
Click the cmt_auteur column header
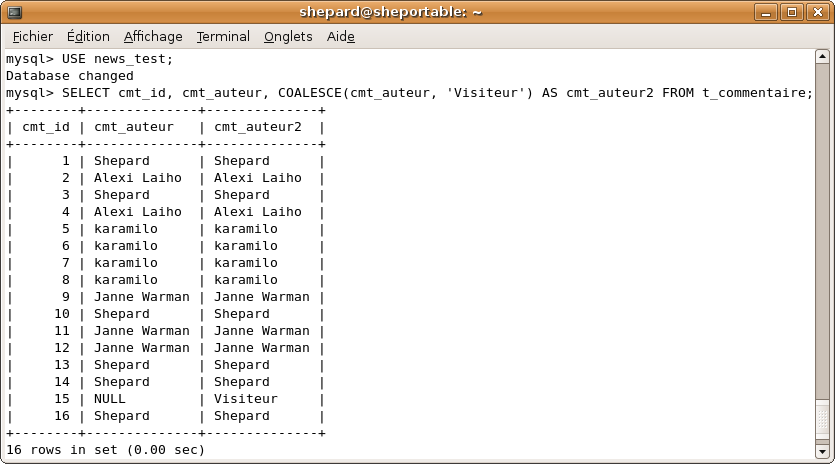pyautogui.click(x=134, y=127)
